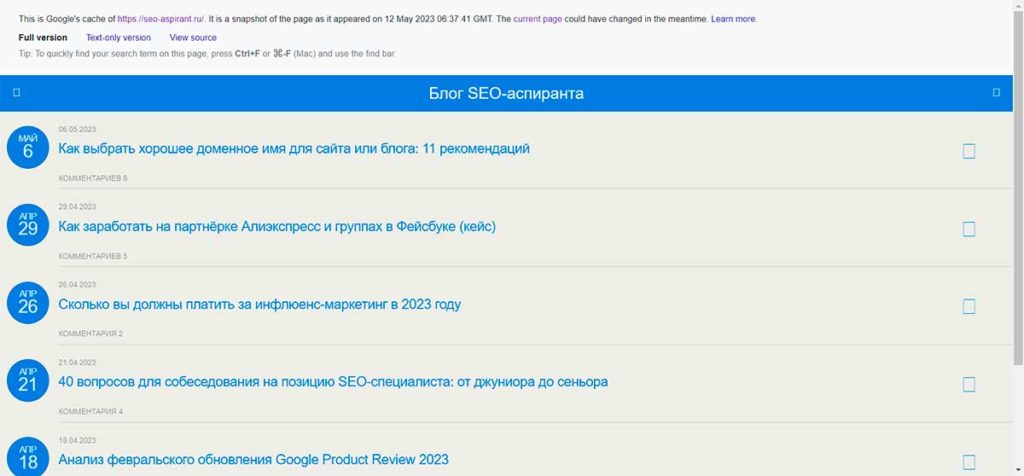Click square icon beside SEO interview article

969,384
